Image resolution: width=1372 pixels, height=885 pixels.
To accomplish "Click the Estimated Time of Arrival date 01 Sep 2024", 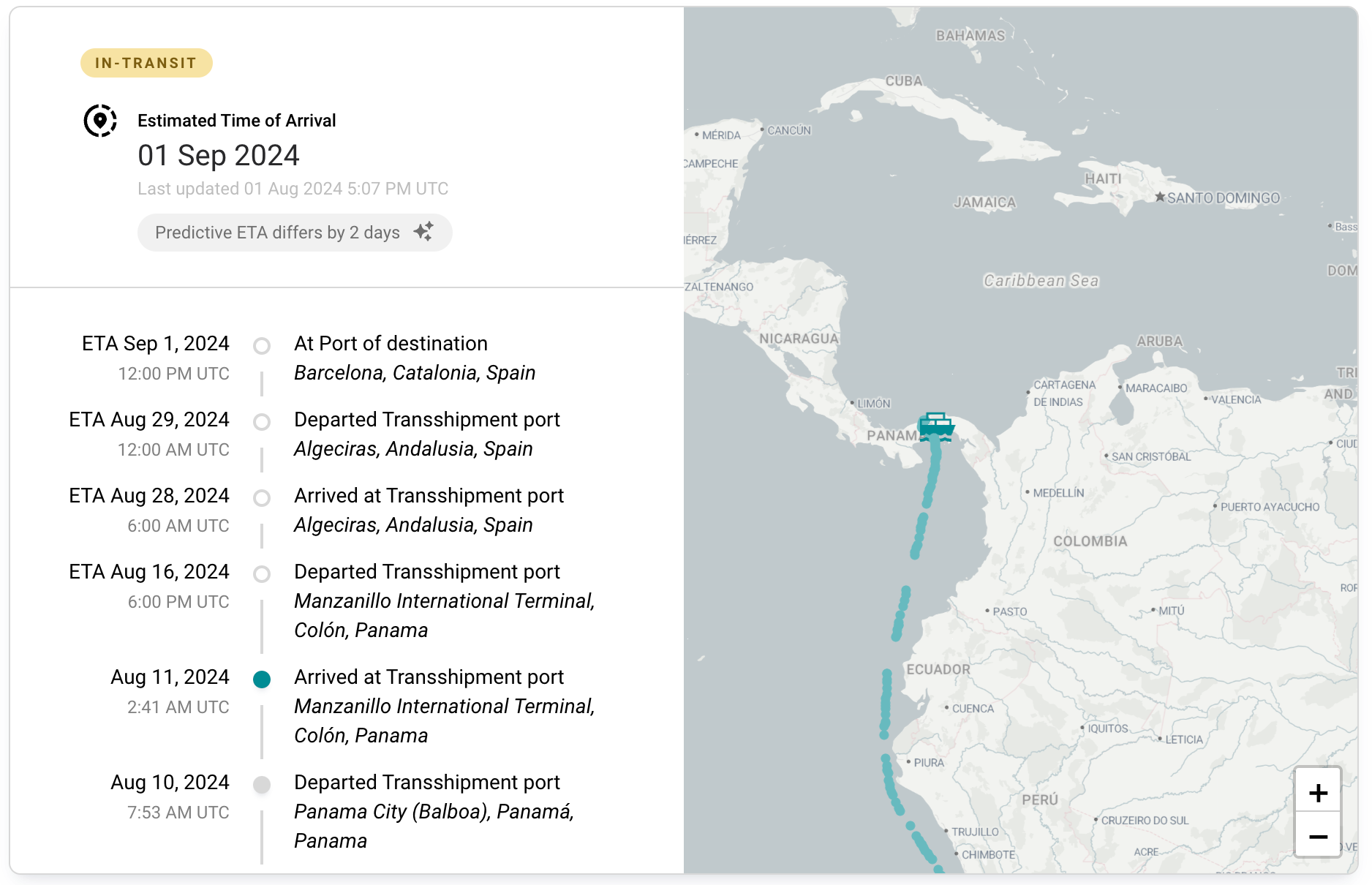I will pos(219,155).
